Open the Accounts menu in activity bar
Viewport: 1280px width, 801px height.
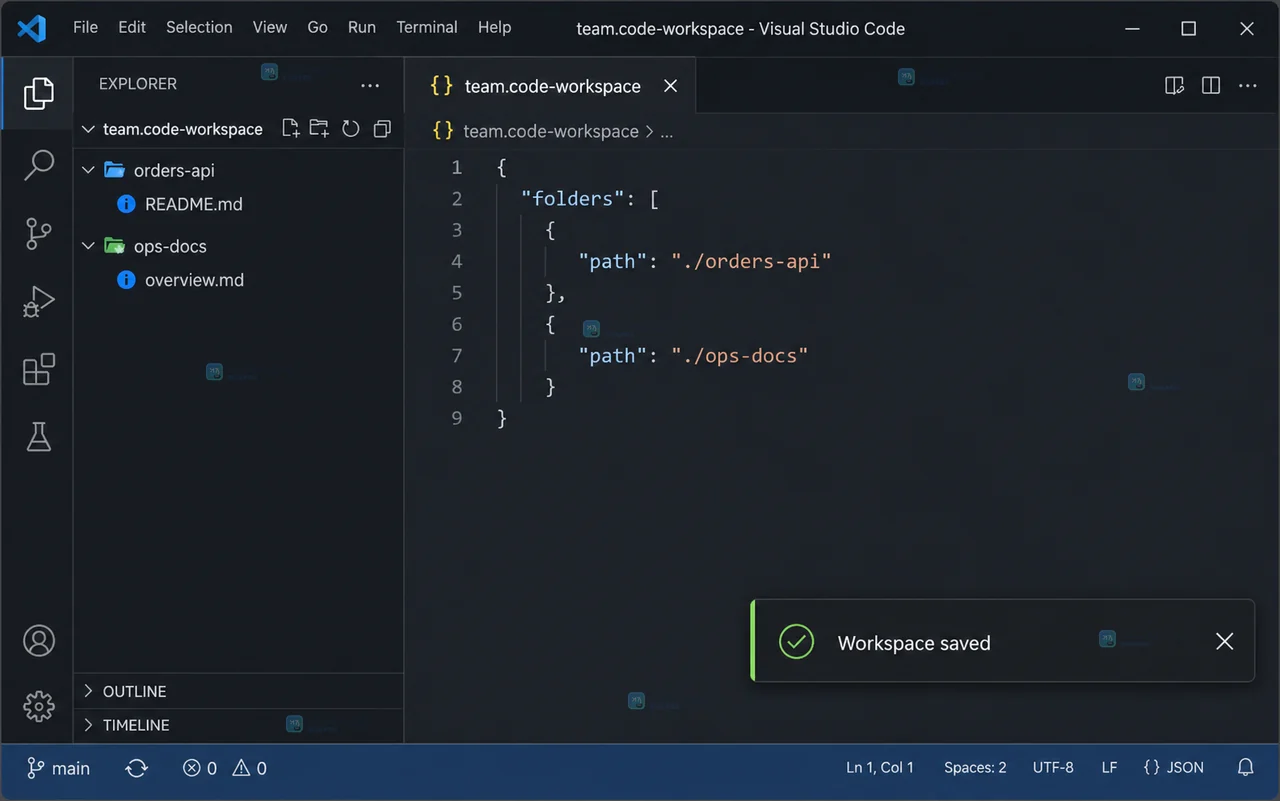coord(38,641)
